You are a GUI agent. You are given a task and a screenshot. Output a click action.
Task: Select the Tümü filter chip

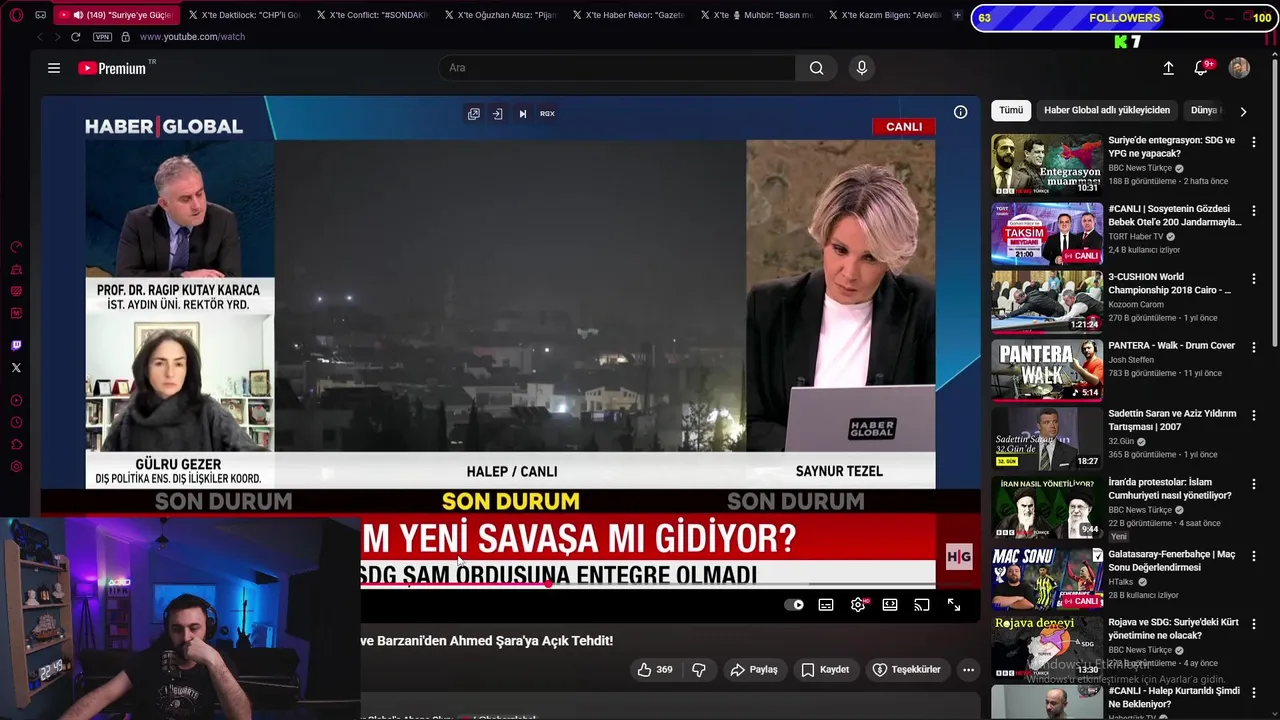point(1011,110)
